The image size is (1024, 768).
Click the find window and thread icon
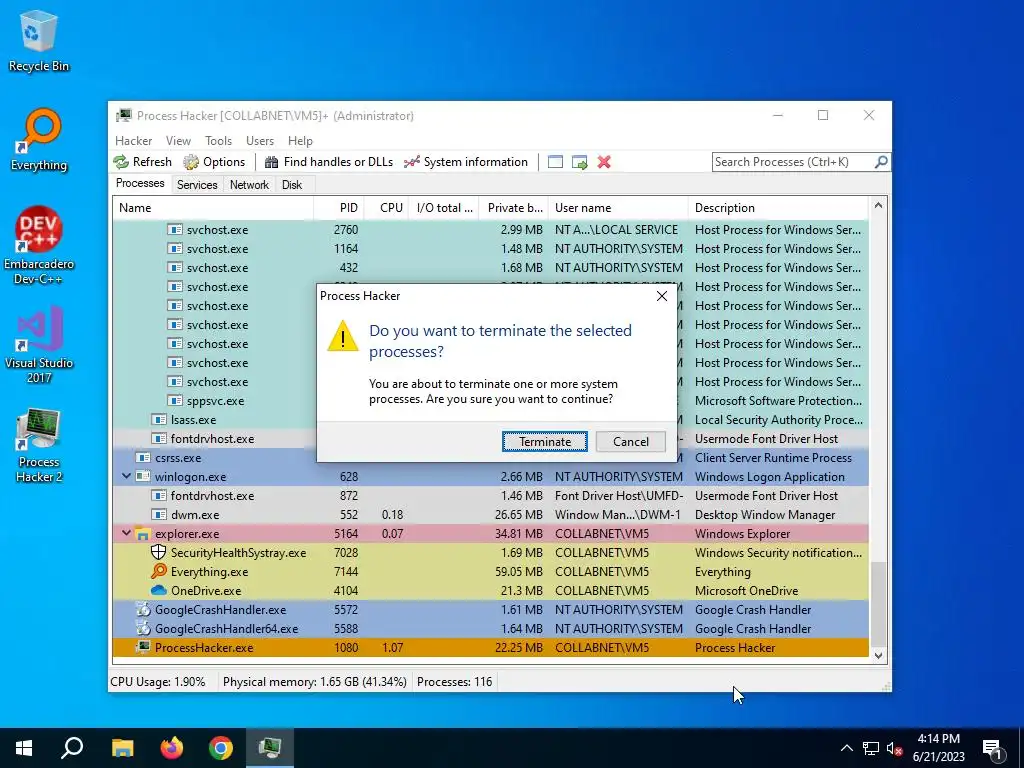(x=579, y=162)
